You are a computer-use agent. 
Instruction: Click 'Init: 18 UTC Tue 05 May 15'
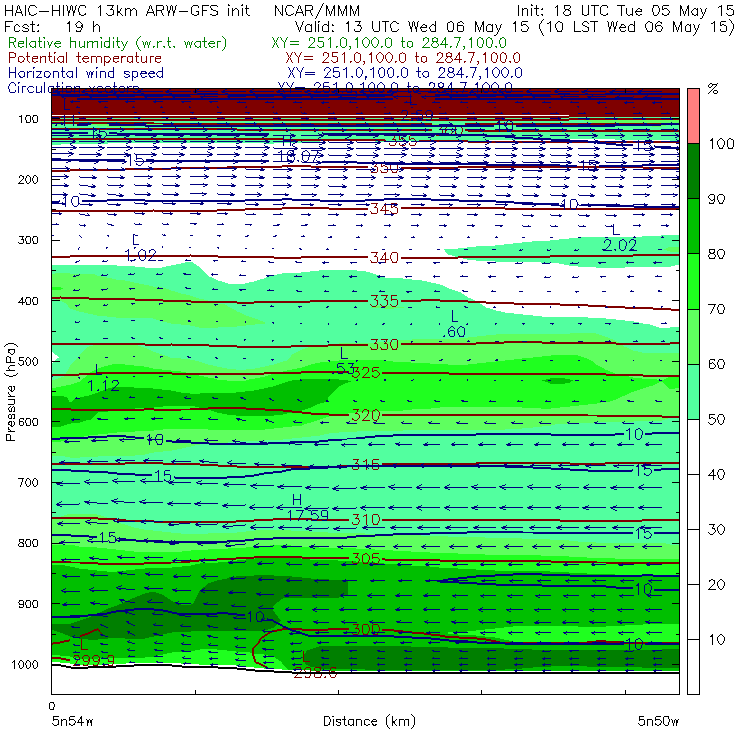pyautogui.click(x=625, y=10)
